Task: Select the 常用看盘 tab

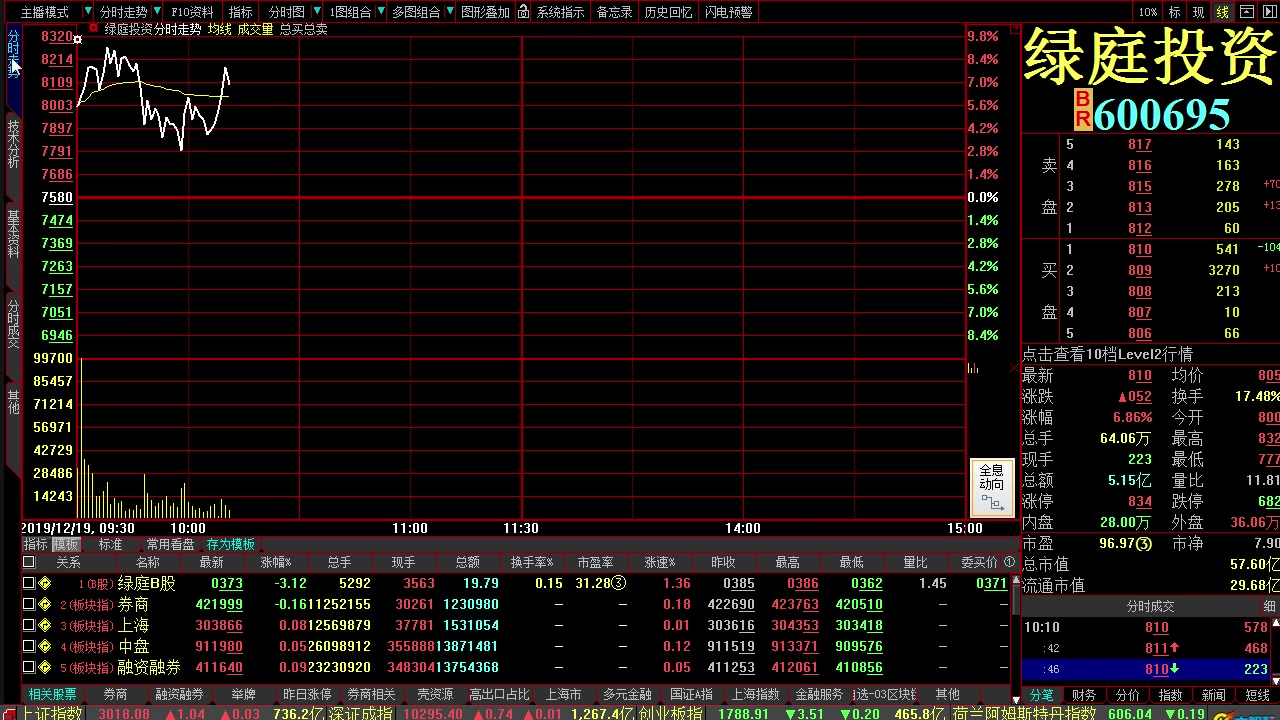Action: [170, 544]
